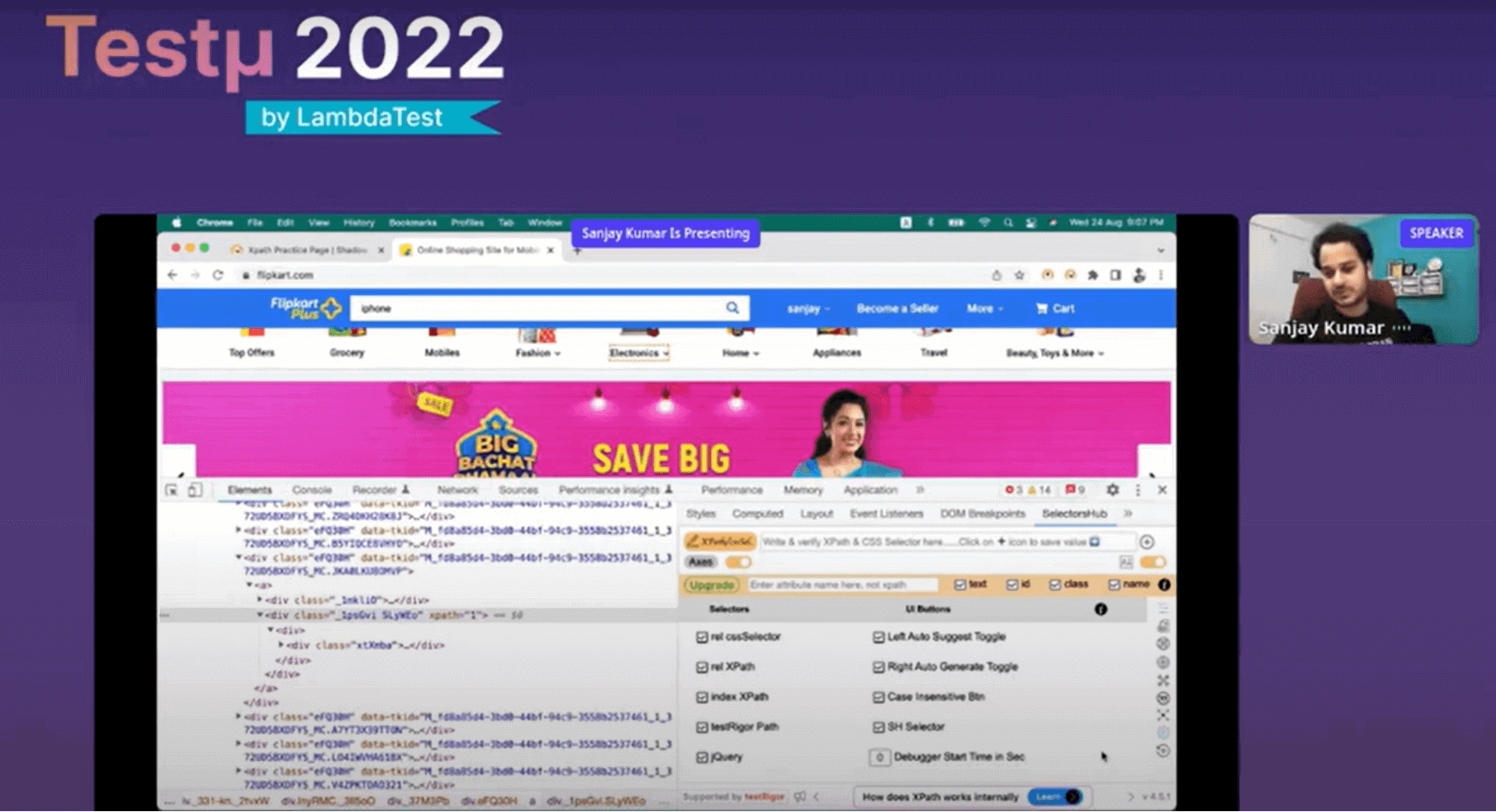The height and width of the screenshot is (812, 1496).
Task: Go back with the browser back arrow
Action: [172, 275]
